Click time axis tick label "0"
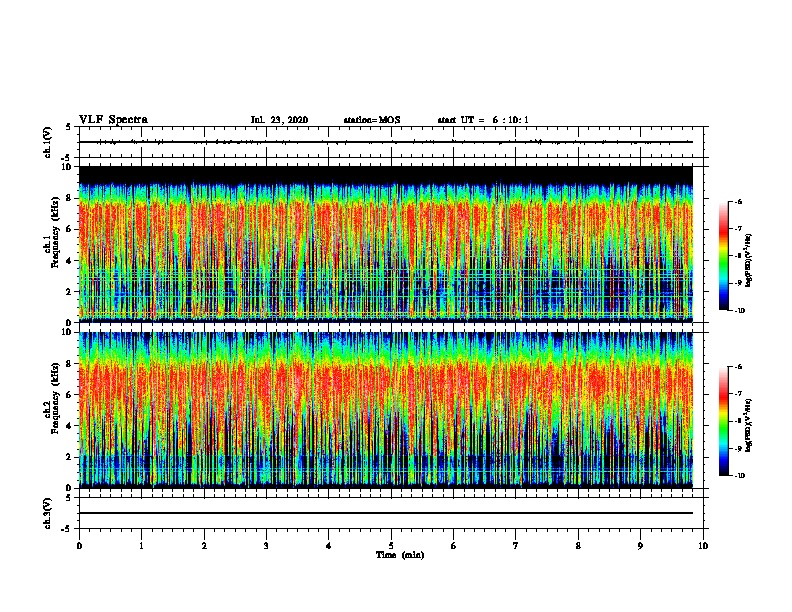 pyautogui.click(x=79, y=546)
